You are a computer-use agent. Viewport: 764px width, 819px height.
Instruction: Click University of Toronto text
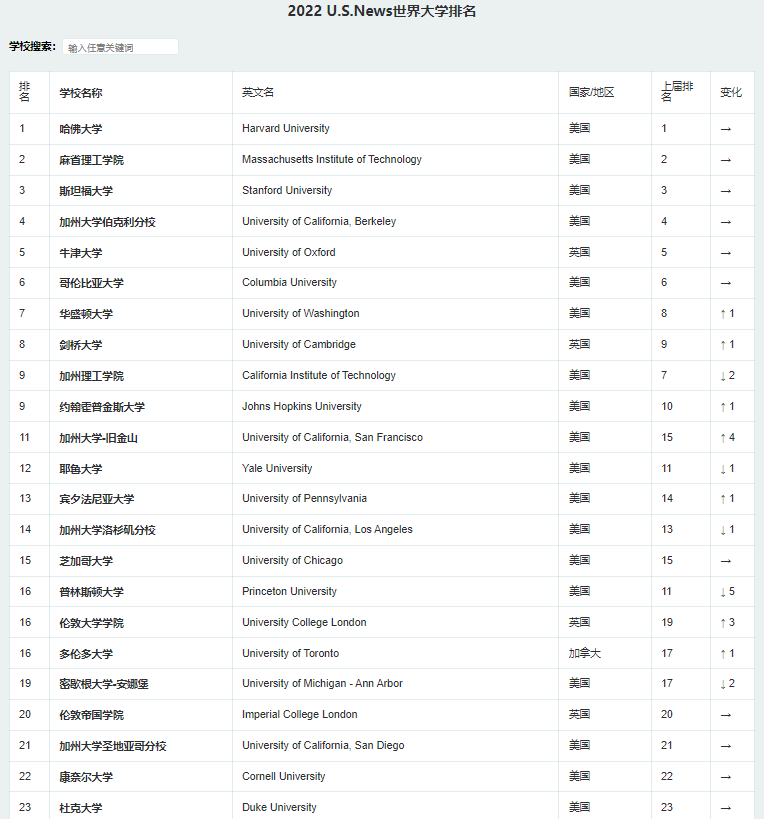290,653
